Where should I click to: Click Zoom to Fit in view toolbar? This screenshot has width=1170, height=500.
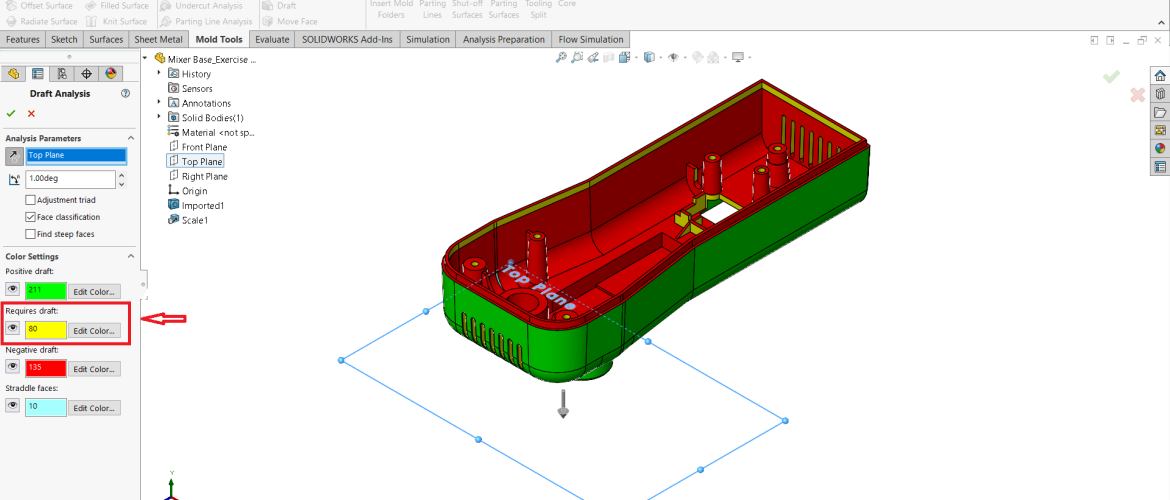[x=561, y=57]
